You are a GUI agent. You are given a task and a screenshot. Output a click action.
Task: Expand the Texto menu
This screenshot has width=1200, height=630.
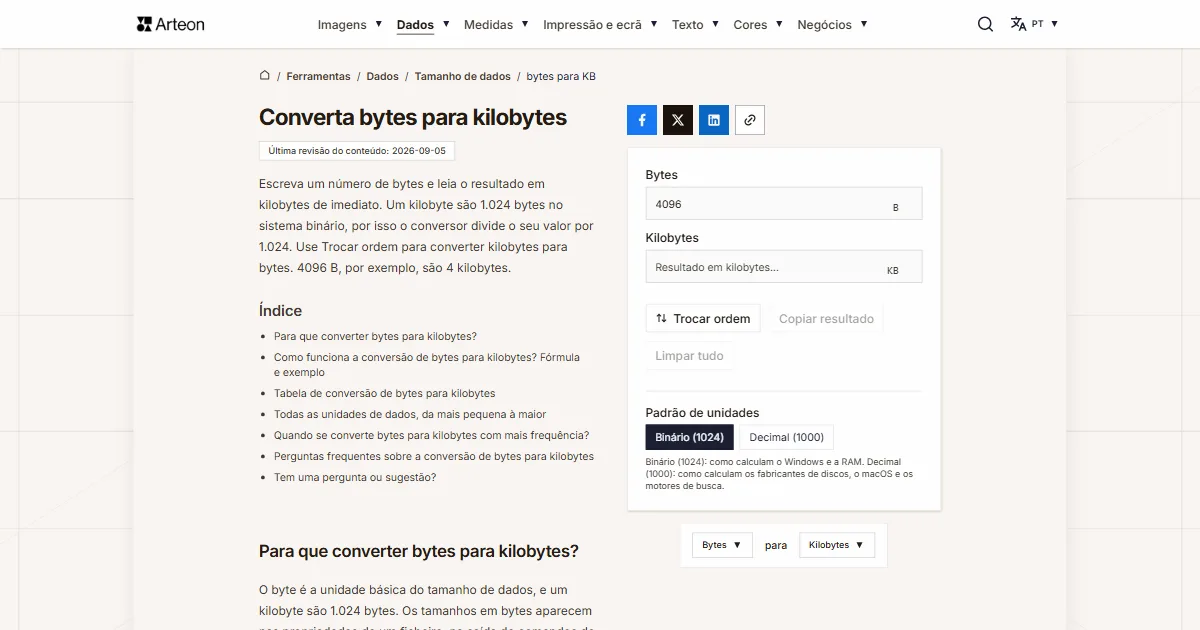(x=695, y=24)
